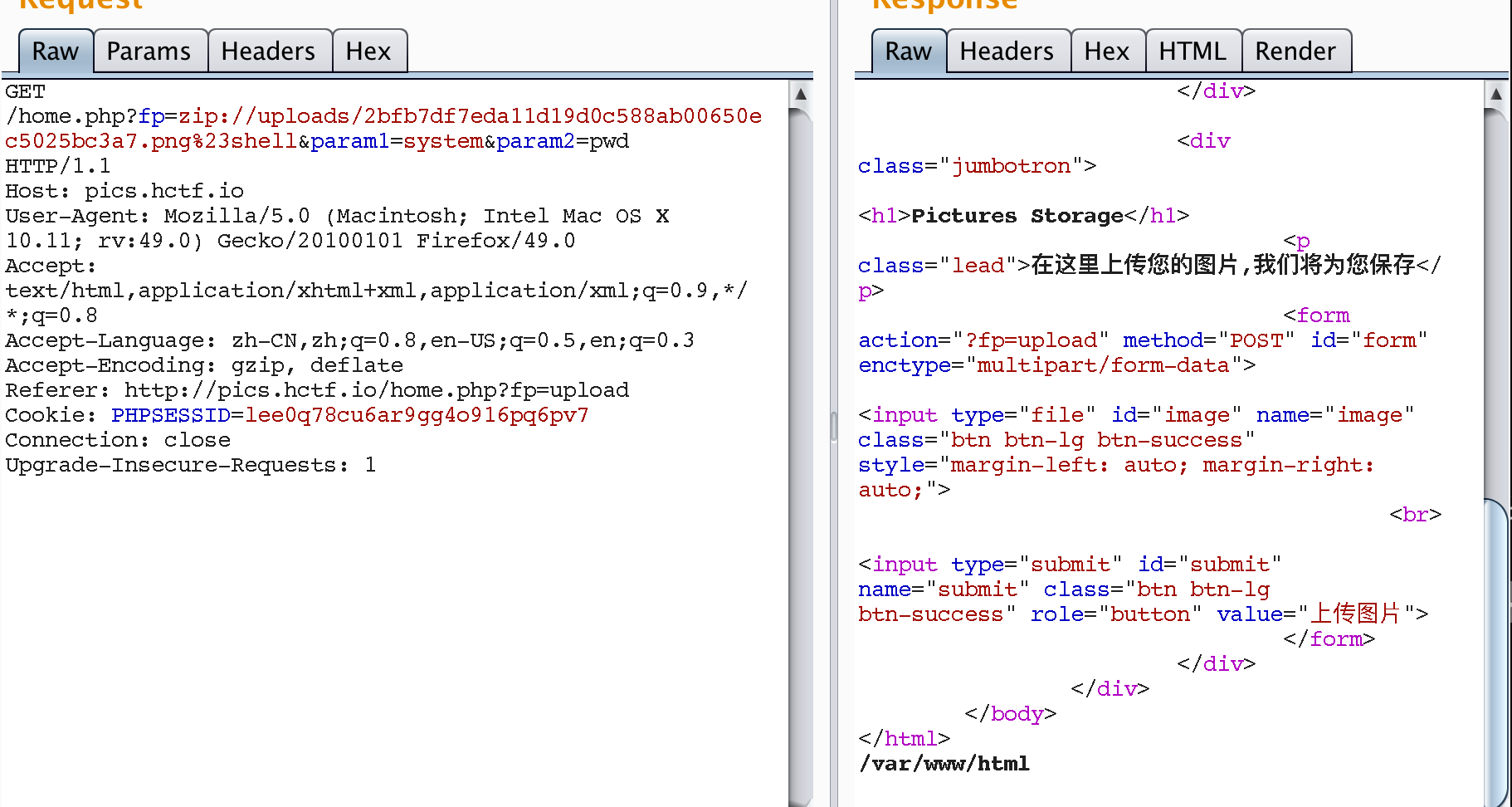Select the Headers tab in the Response pane

click(1007, 51)
